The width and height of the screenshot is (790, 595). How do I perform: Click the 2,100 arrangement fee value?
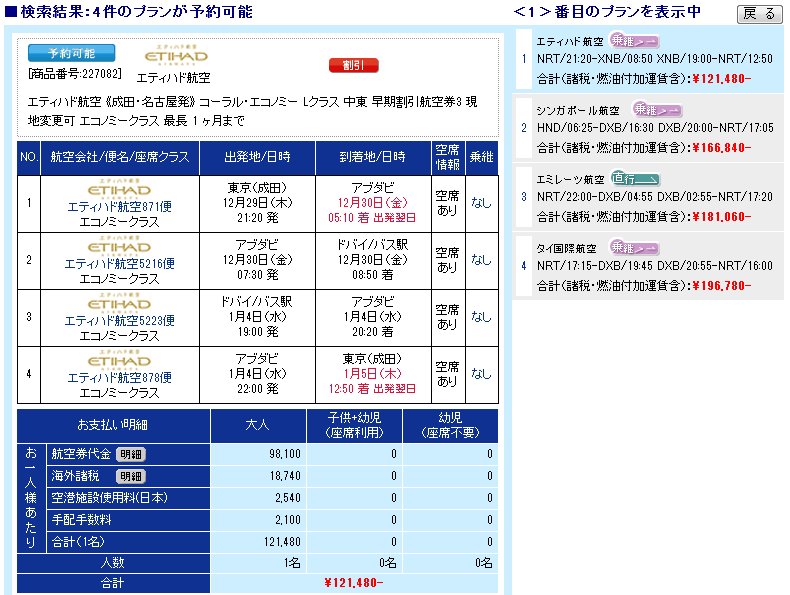point(288,519)
